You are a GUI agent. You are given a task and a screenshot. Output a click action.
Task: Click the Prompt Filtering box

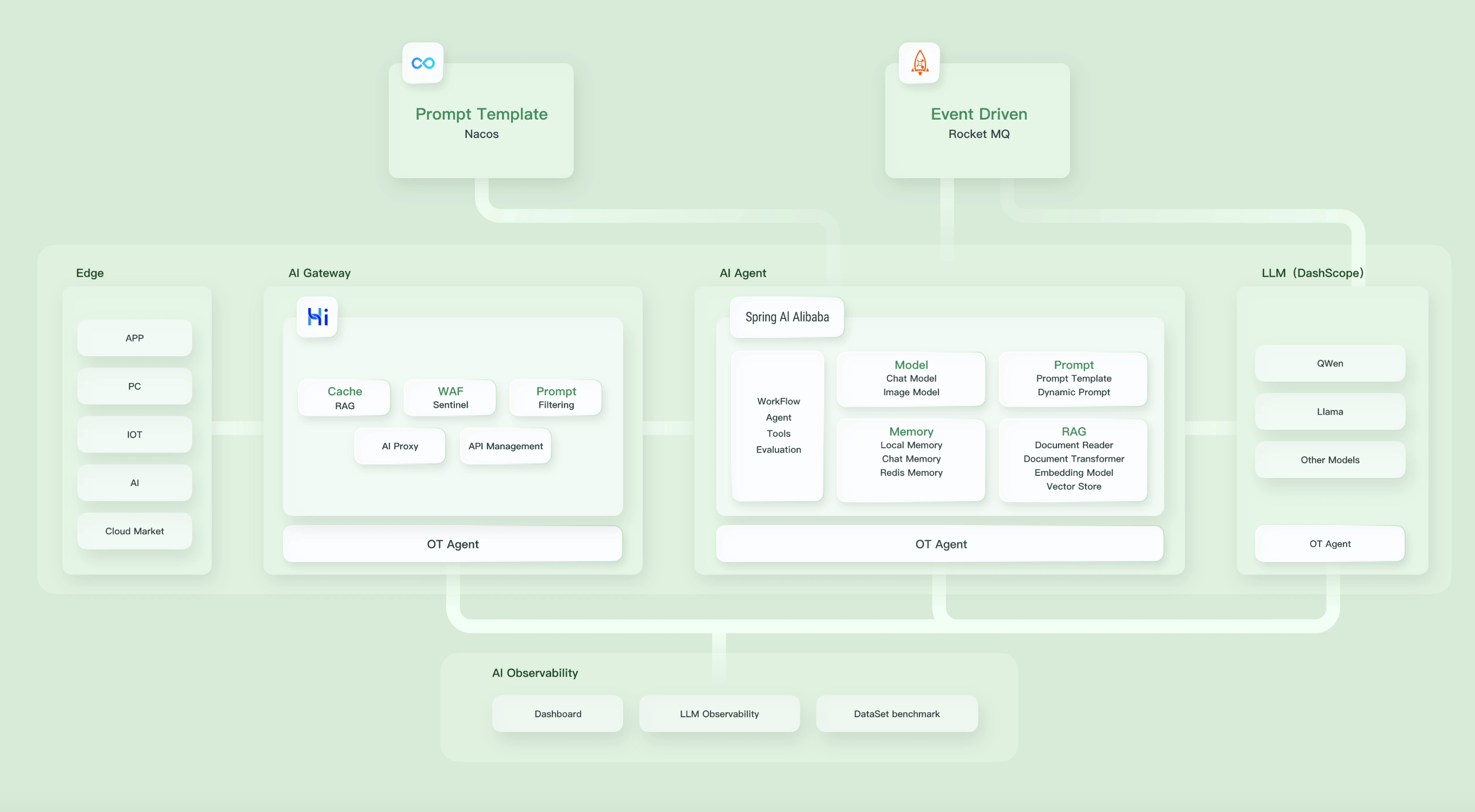(556, 398)
